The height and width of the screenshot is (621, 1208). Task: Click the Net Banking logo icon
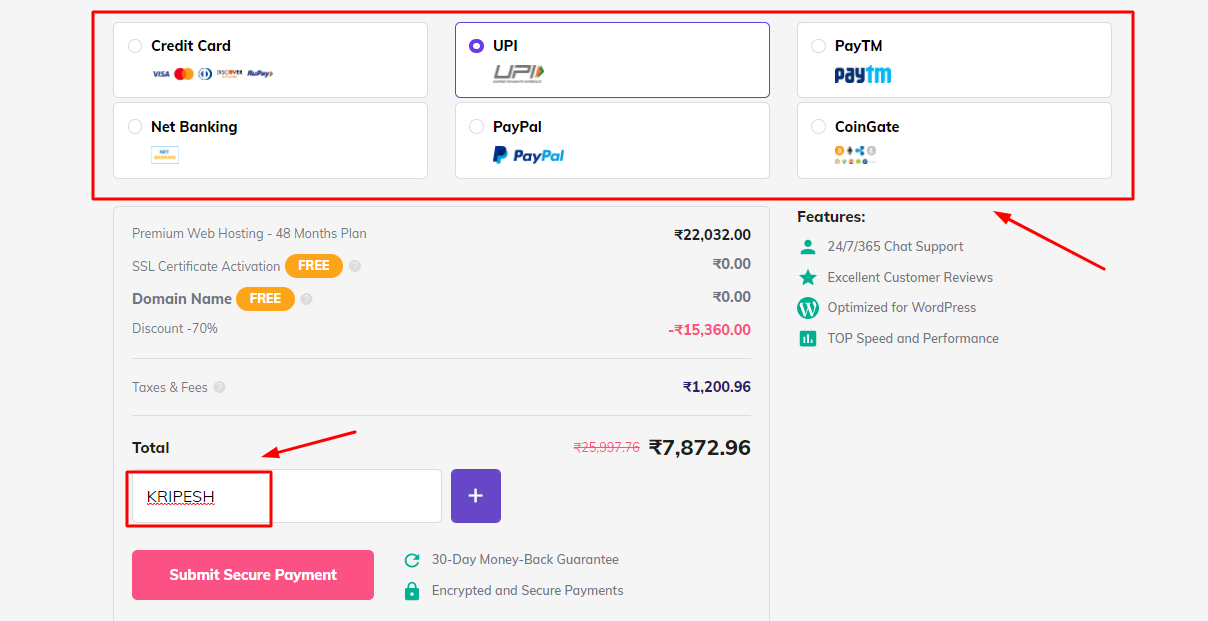click(x=165, y=154)
